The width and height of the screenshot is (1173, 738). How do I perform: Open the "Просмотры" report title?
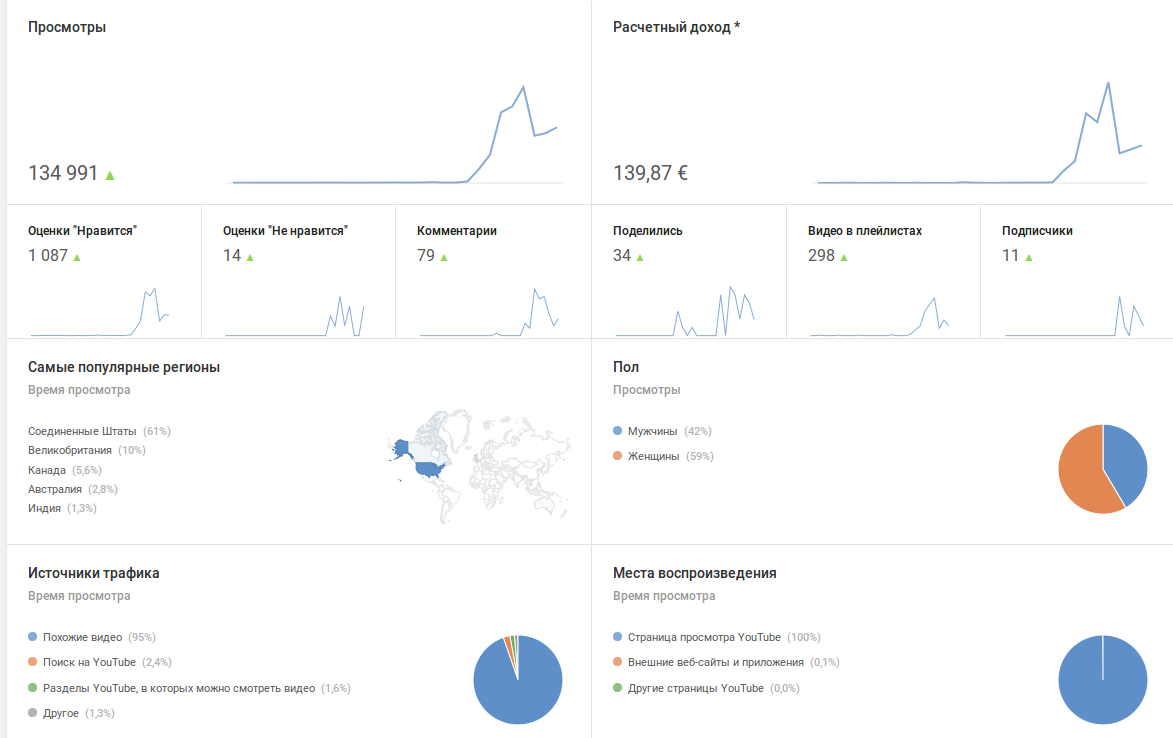[x=67, y=27]
